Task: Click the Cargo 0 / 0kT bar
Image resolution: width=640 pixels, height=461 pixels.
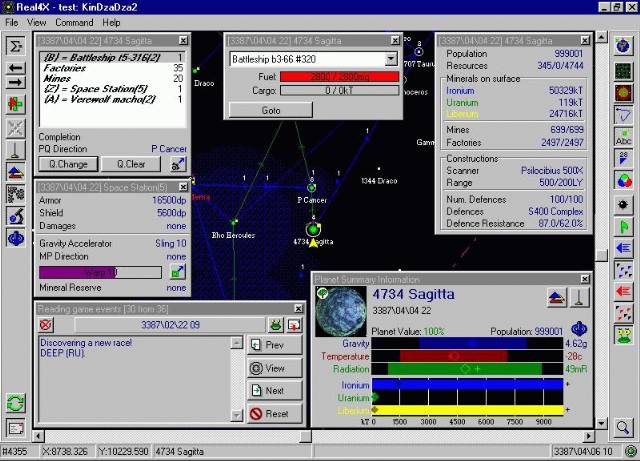Action: 340,91
